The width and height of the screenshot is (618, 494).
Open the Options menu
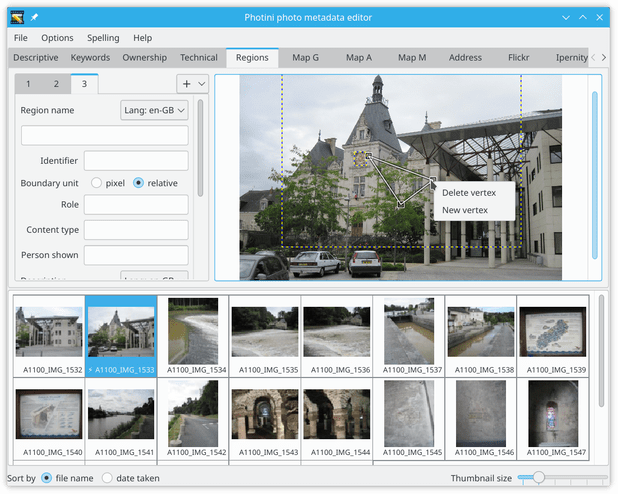tap(57, 38)
